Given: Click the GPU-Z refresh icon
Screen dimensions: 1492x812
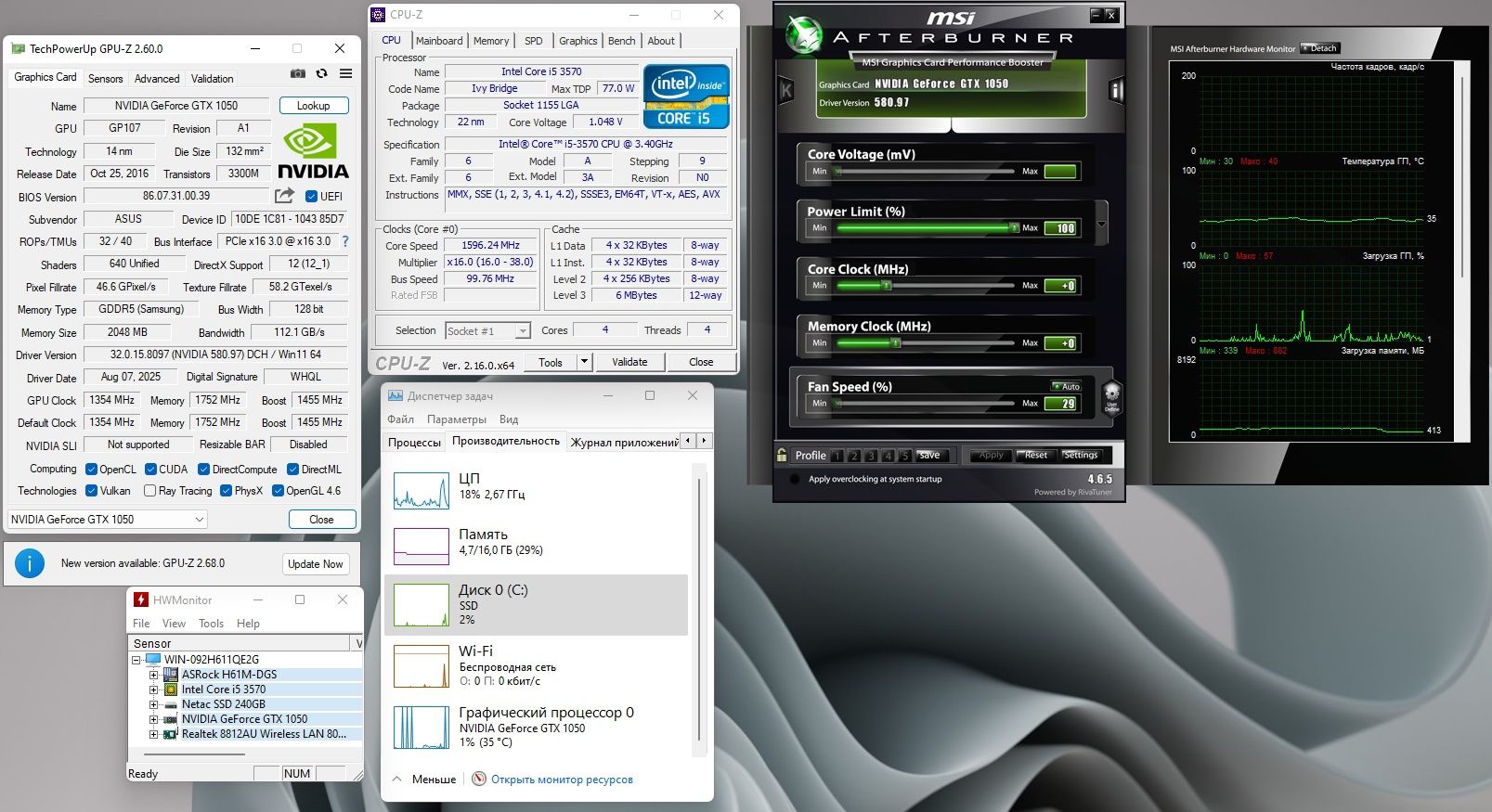Looking at the screenshot, I should pos(321,73).
